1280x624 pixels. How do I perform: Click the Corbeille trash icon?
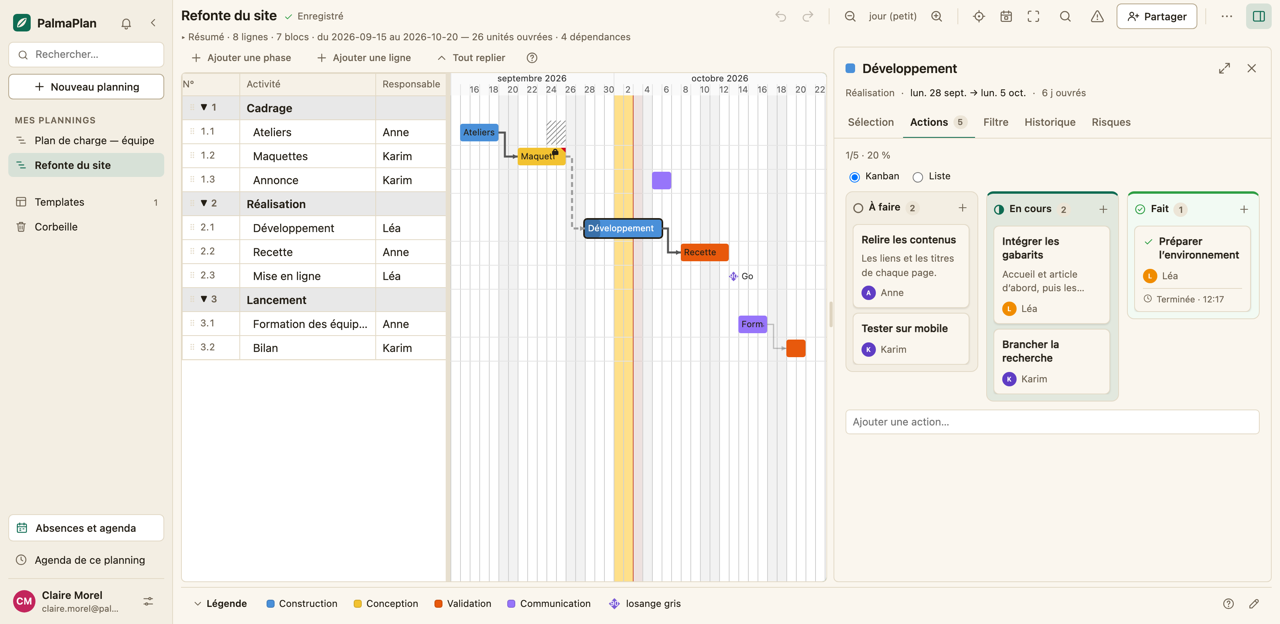tap(21, 227)
